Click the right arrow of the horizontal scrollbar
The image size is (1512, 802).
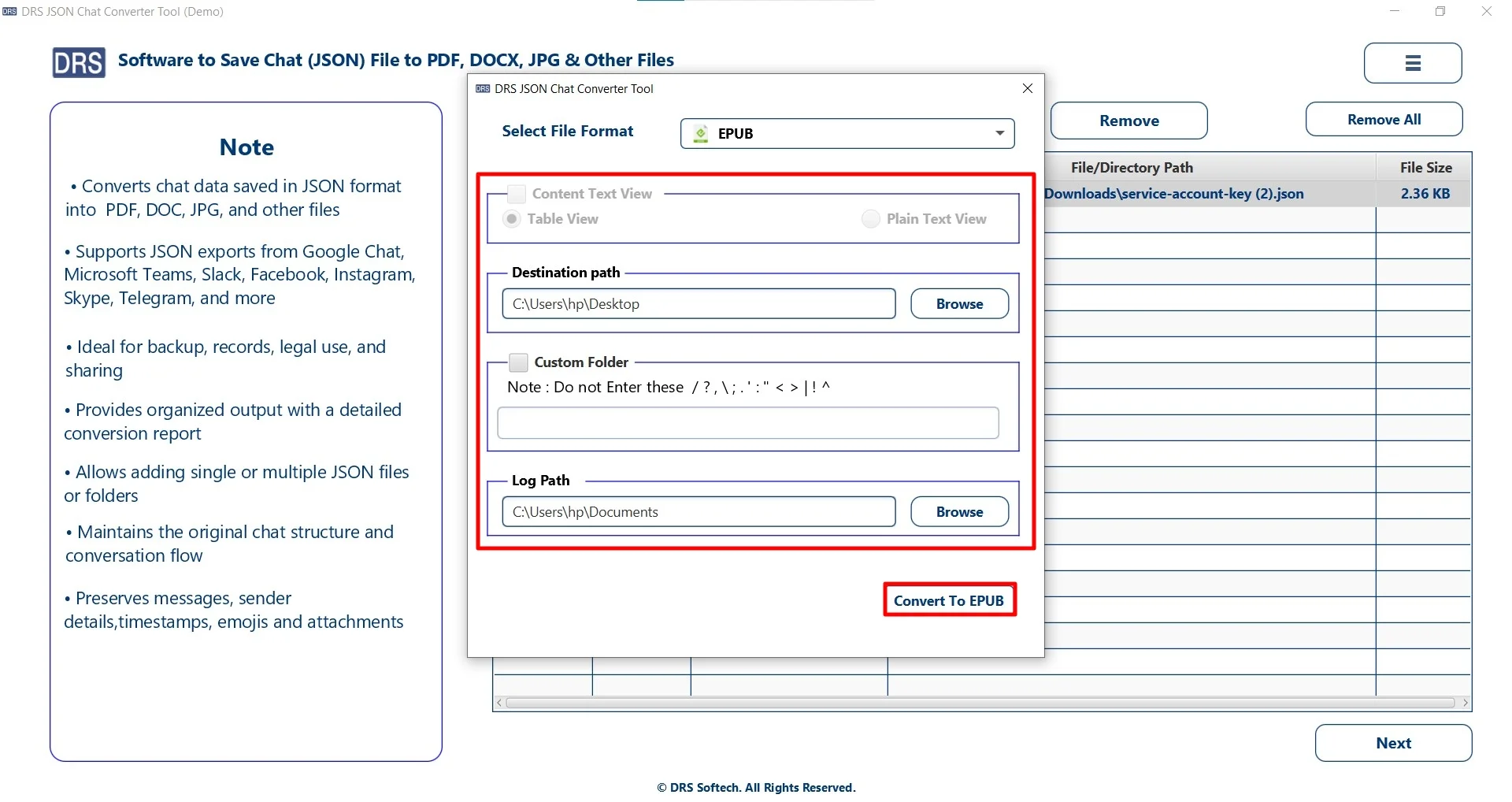click(1466, 703)
